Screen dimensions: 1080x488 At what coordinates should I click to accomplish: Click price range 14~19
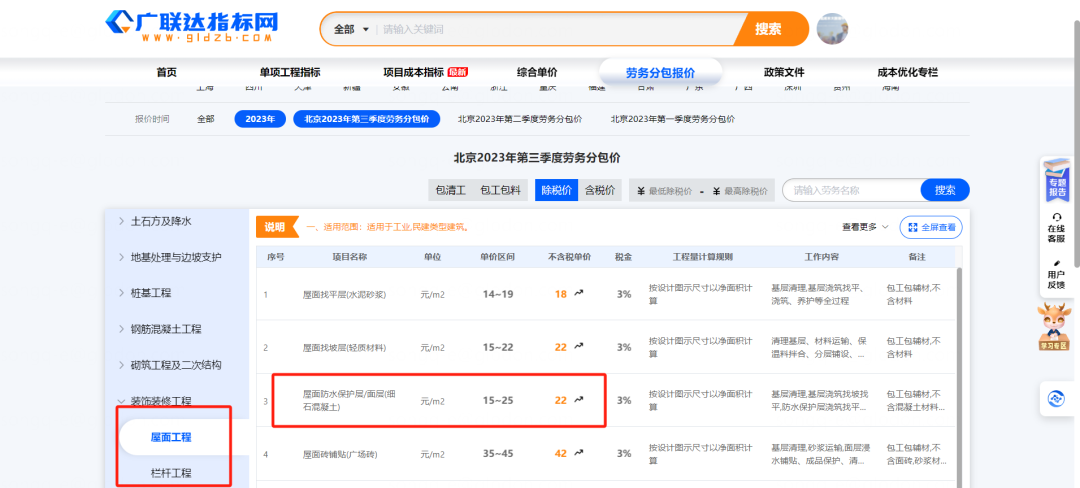tap(498, 294)
